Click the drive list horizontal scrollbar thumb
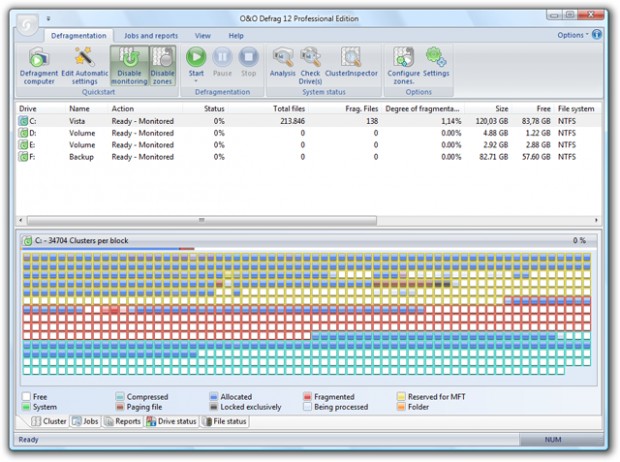 click(x=202, y=220)
